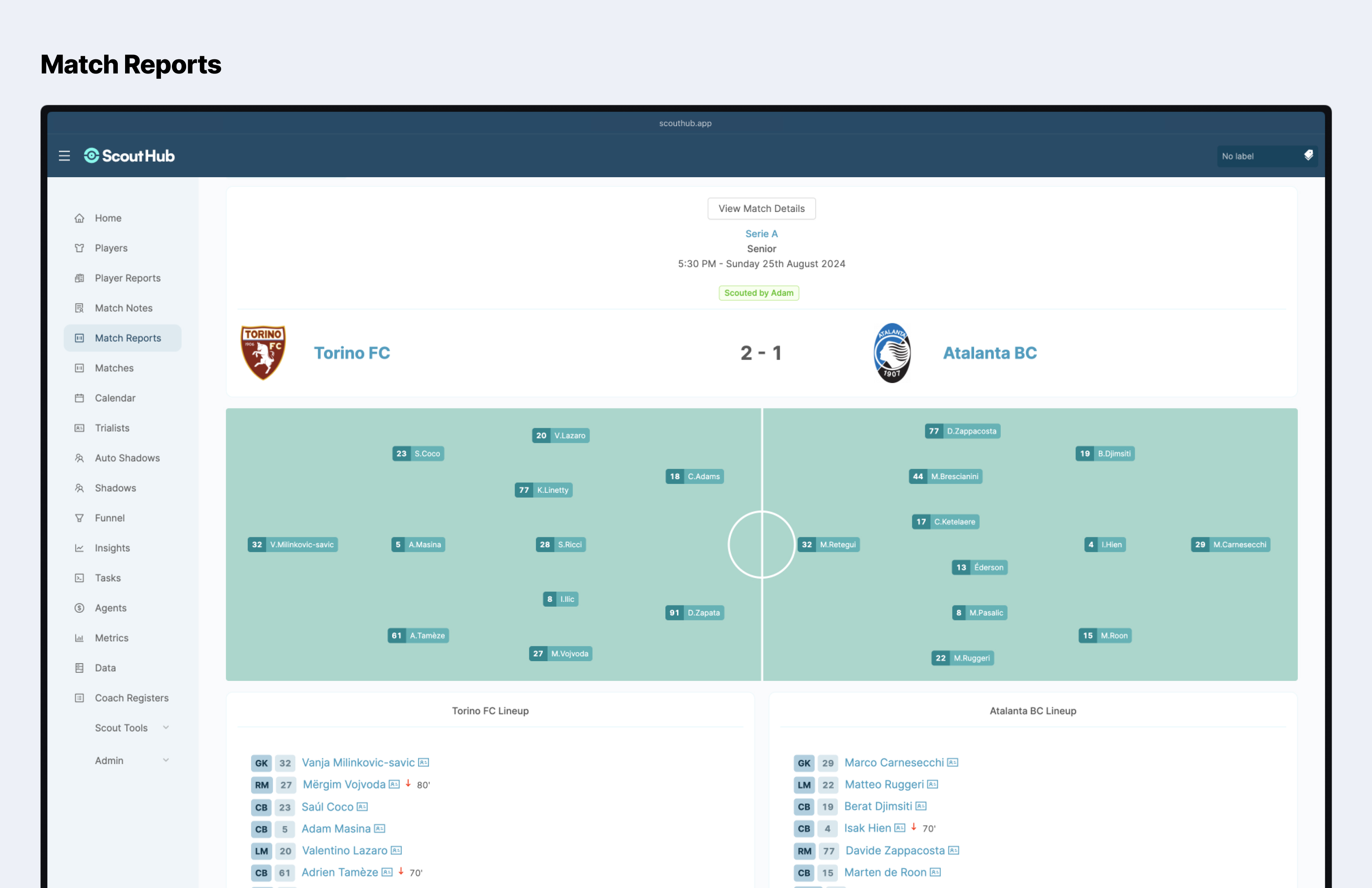Go to Calendar in sidebar
This screenshot has width=1372, height=888.
pos(115,398)
